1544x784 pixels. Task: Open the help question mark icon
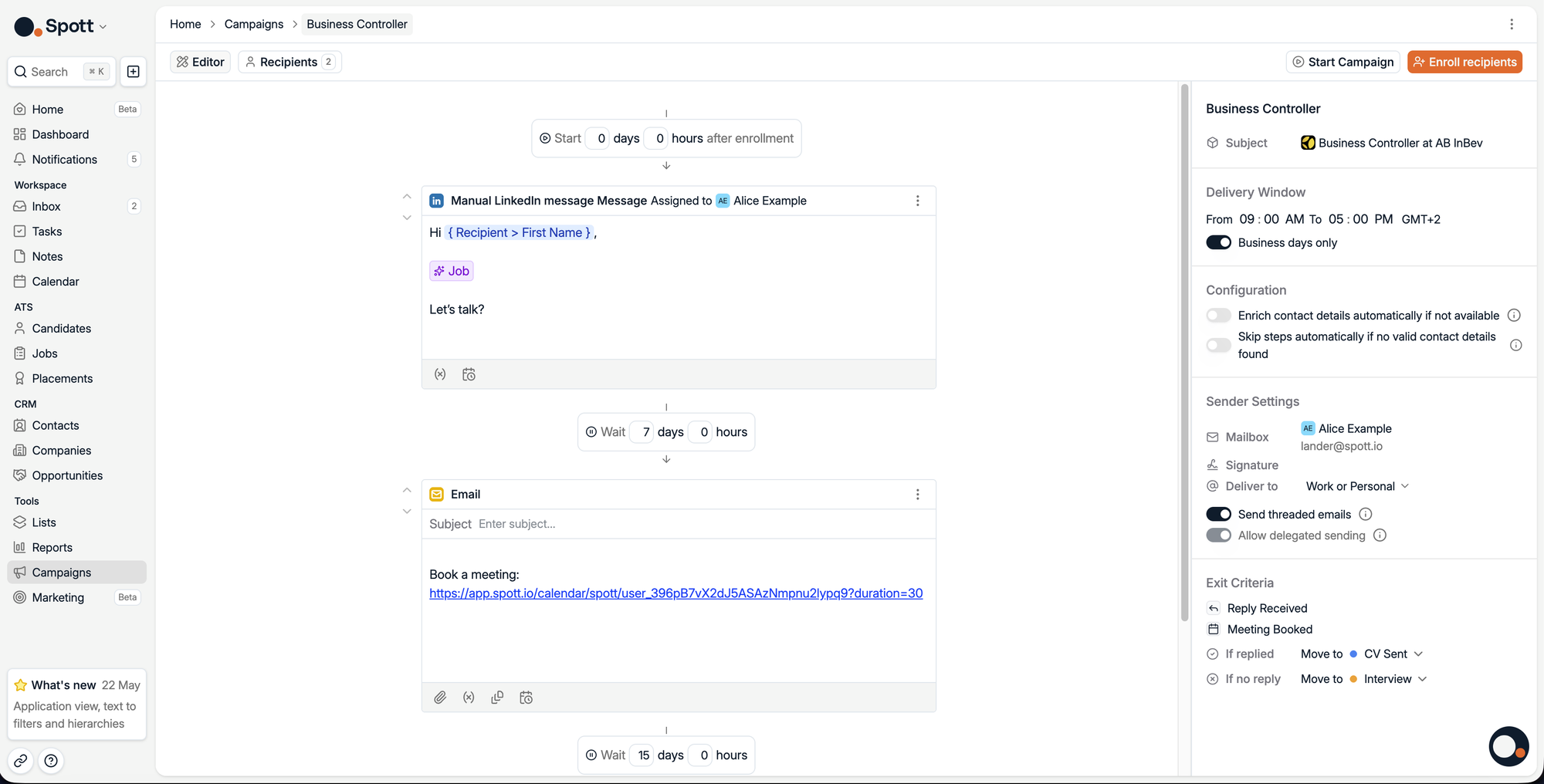point(51,761)
